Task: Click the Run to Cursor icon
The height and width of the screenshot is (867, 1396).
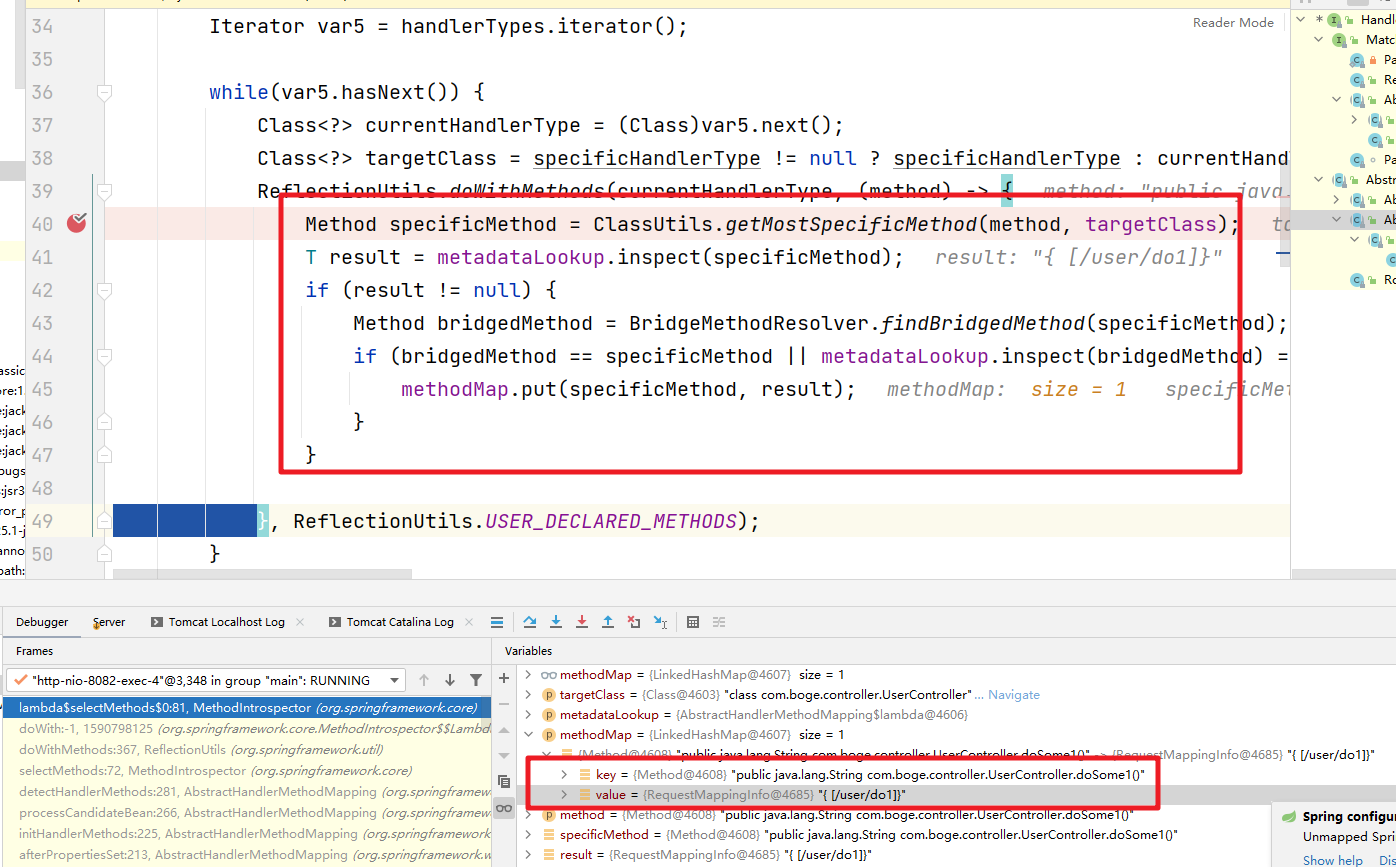Action: (660, 622)
